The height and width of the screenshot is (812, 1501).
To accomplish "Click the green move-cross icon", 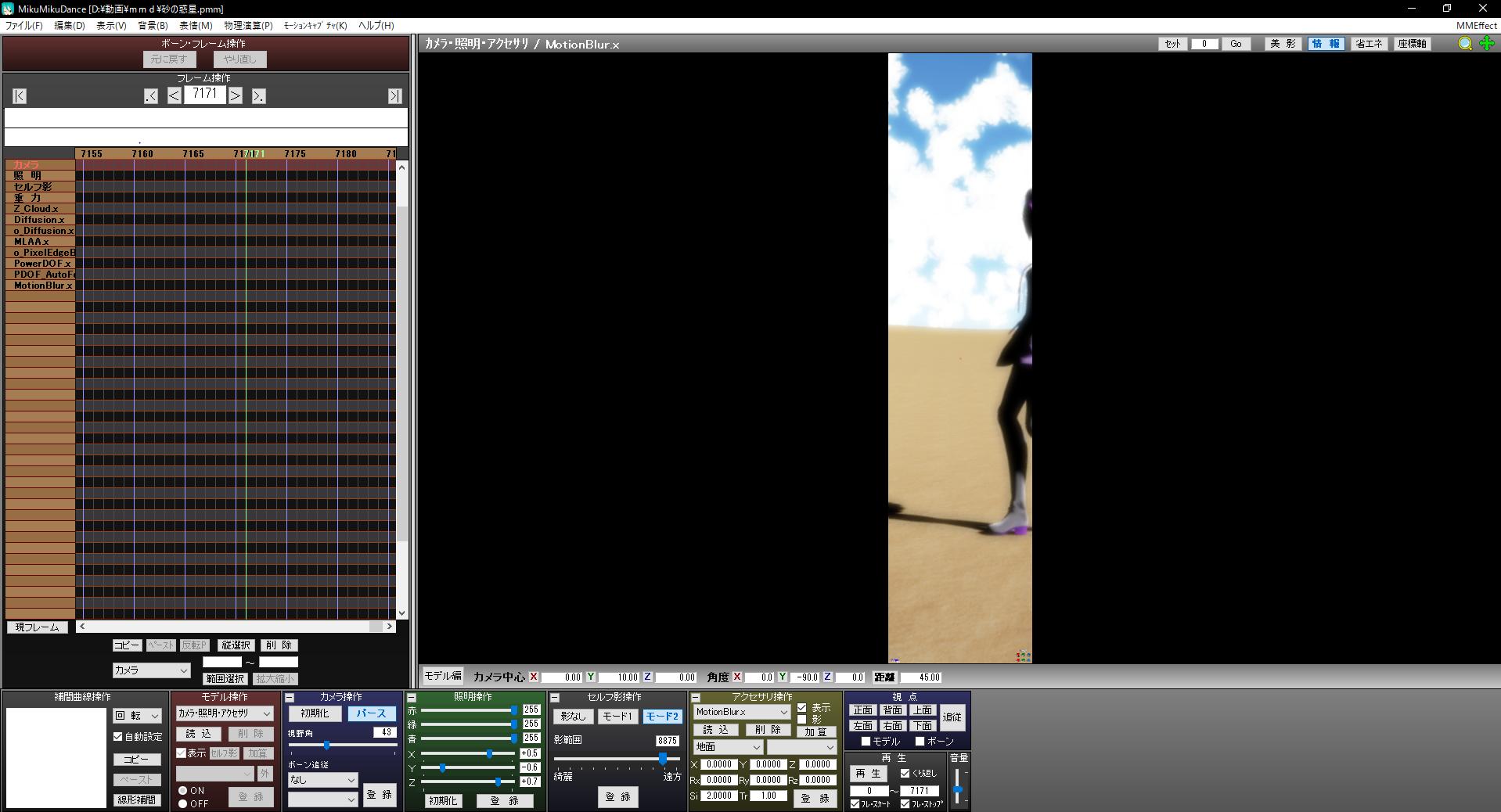I will (1487, 44).
